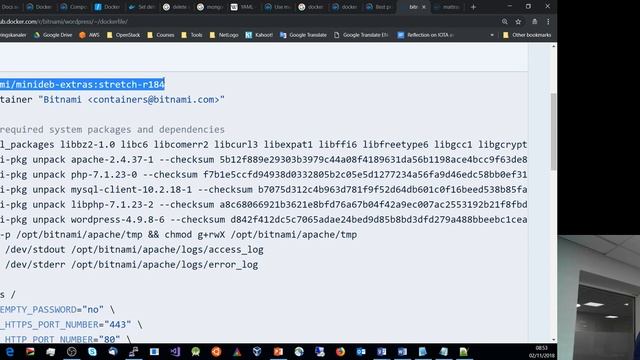Click the page scrollbar thumb
640x360 pixels.
pos(553,131)
